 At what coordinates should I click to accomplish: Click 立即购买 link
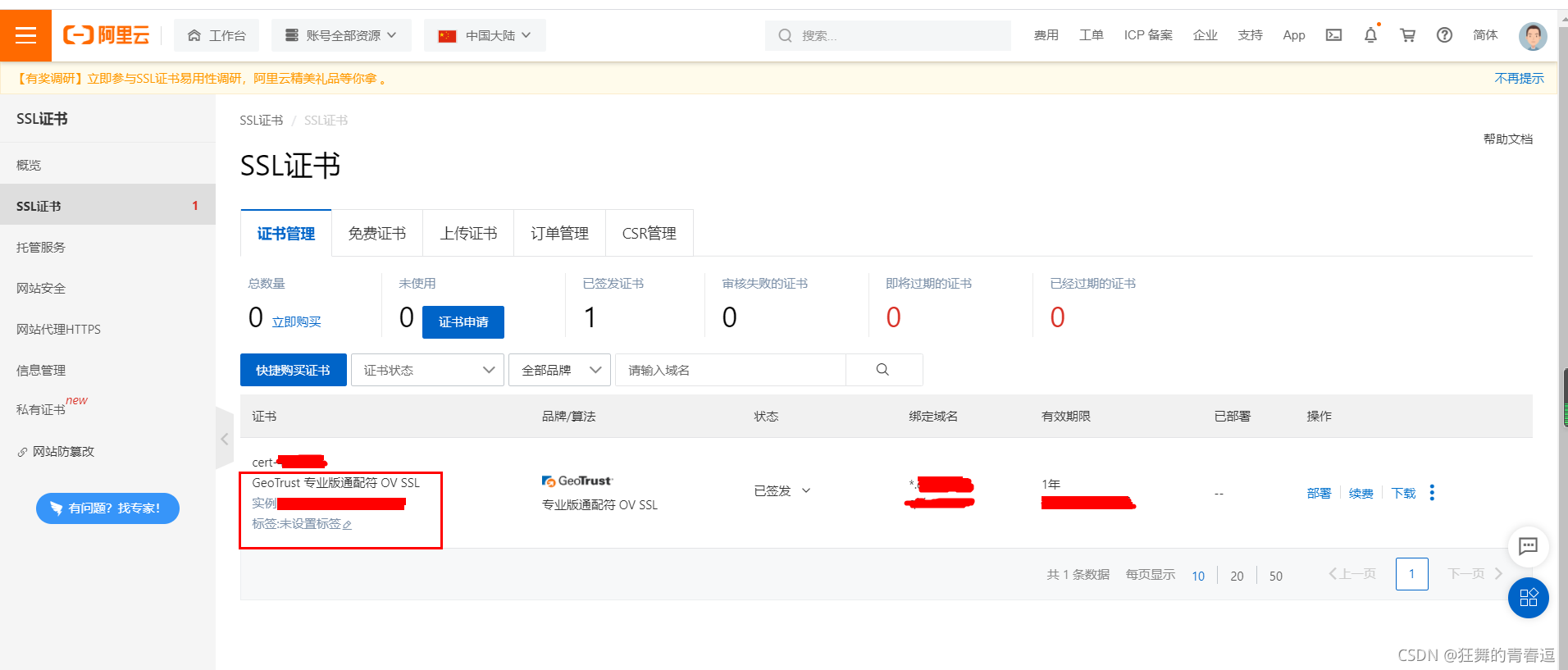pos(296,322)
